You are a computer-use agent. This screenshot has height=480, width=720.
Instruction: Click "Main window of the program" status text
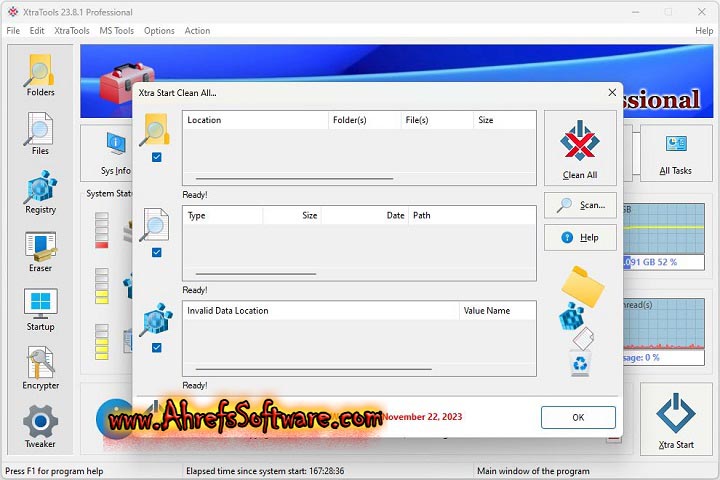click(x=533, y=471)
